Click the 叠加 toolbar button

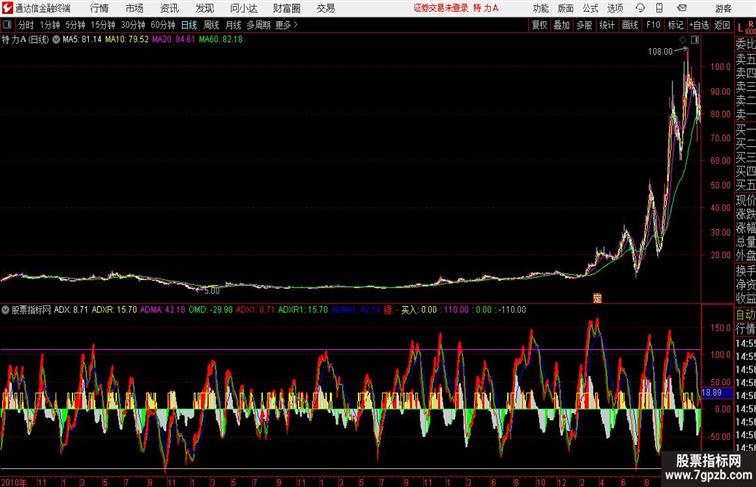coord(562,25)
